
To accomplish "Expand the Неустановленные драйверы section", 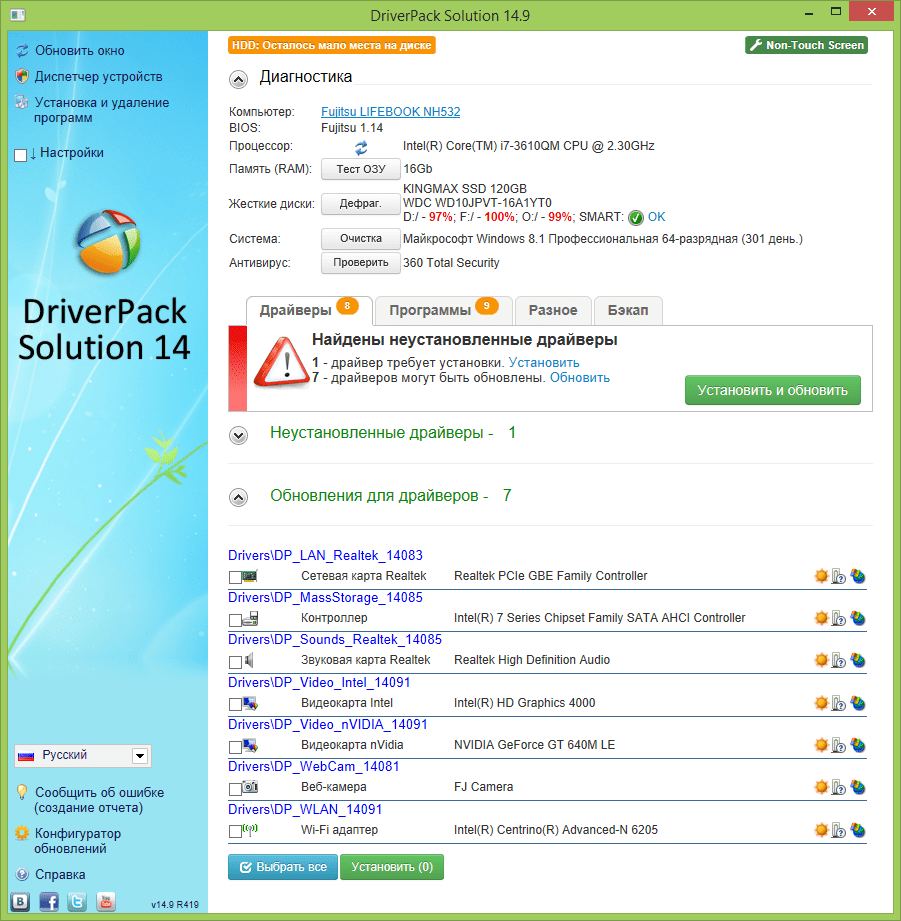I will point(238,435).
